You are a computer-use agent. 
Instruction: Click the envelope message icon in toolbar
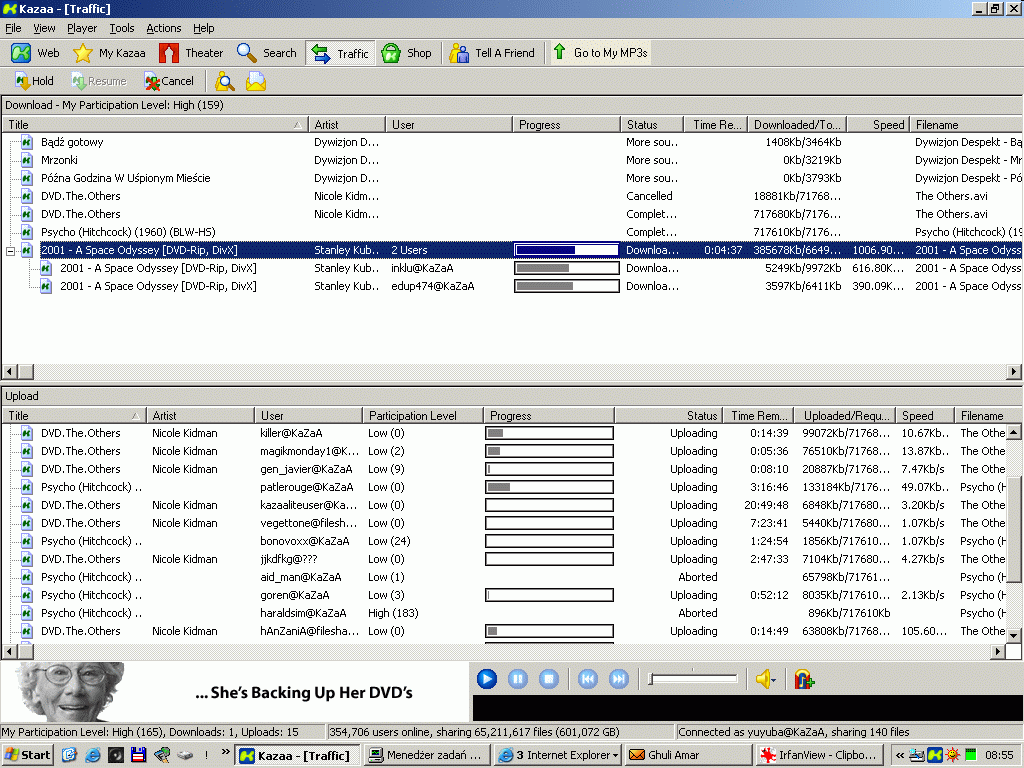point(255,81)
